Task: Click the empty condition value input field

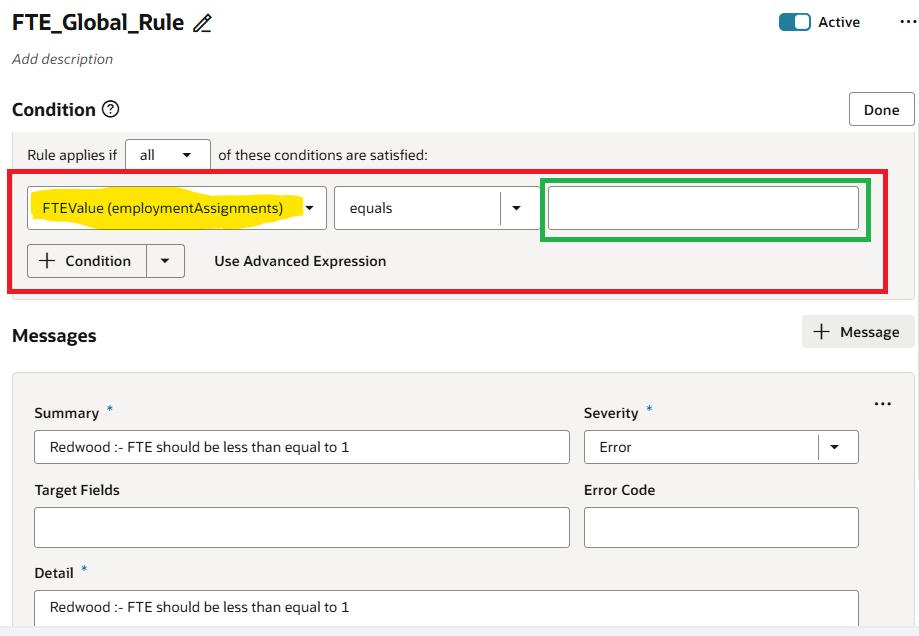Action: [703, 208]
